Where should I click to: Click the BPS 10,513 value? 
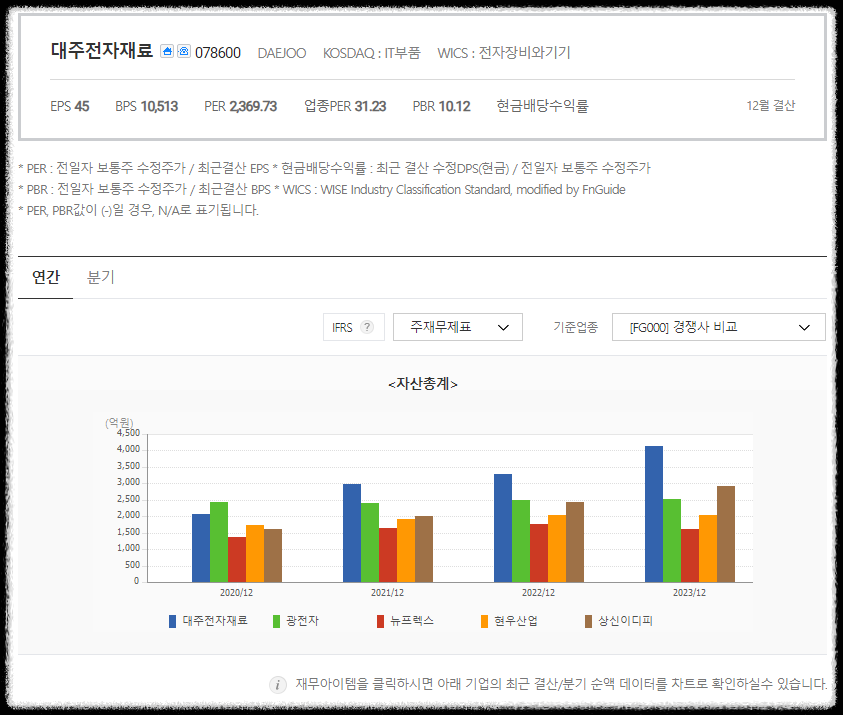click(x=146, y=106)
